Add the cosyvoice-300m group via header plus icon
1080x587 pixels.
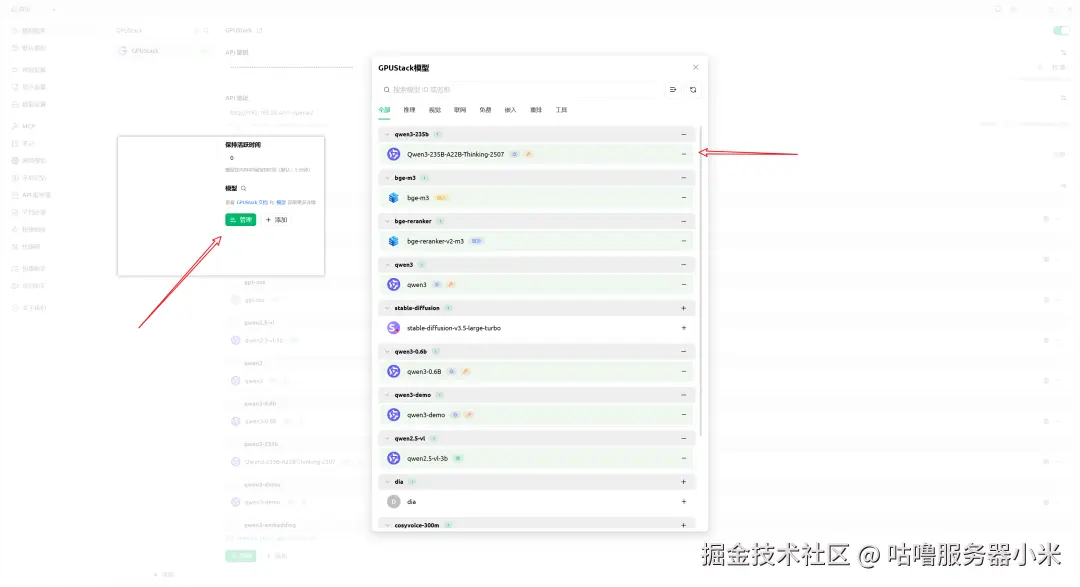click(x=684, y=525)
